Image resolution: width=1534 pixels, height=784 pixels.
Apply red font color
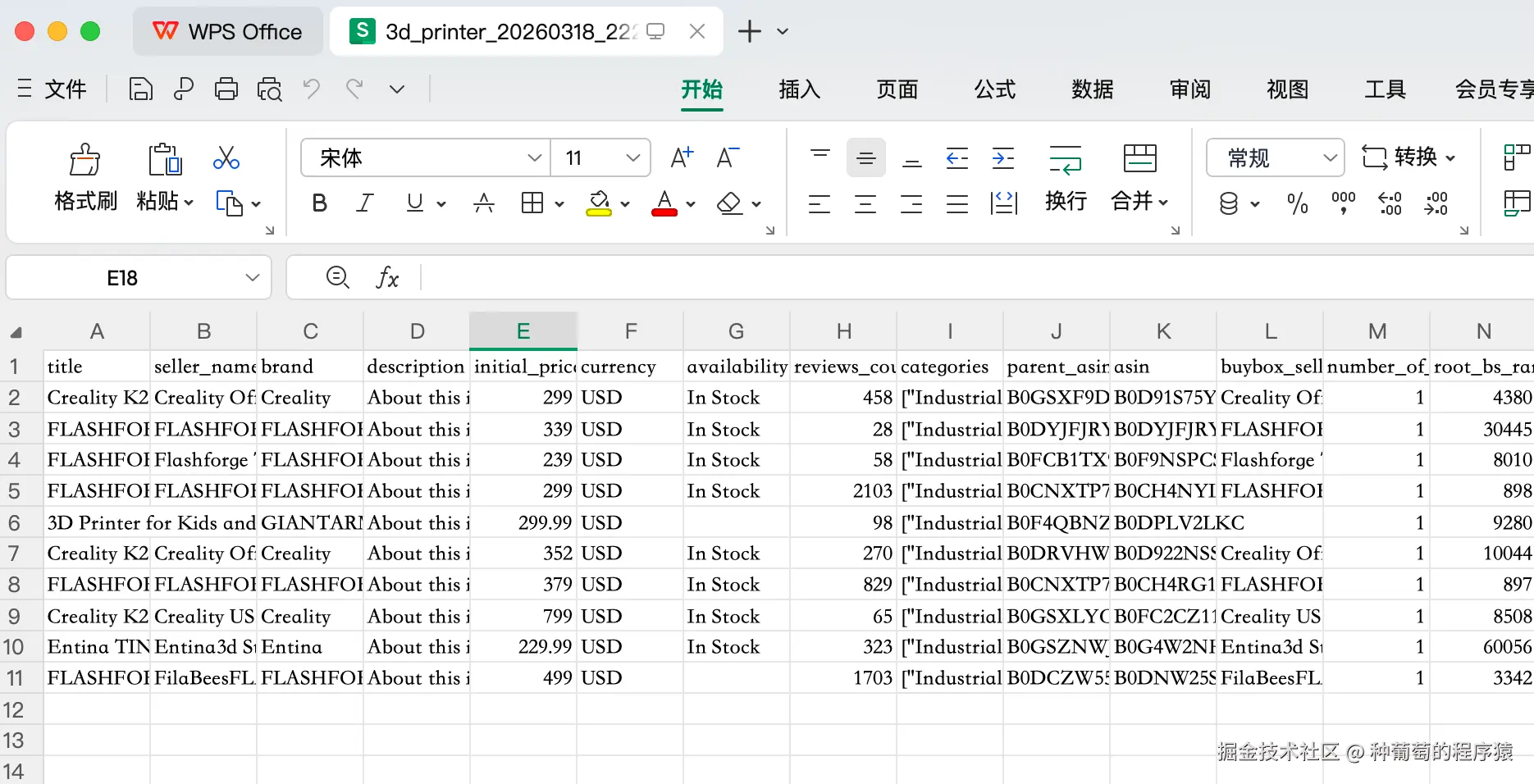coord(664,203)
